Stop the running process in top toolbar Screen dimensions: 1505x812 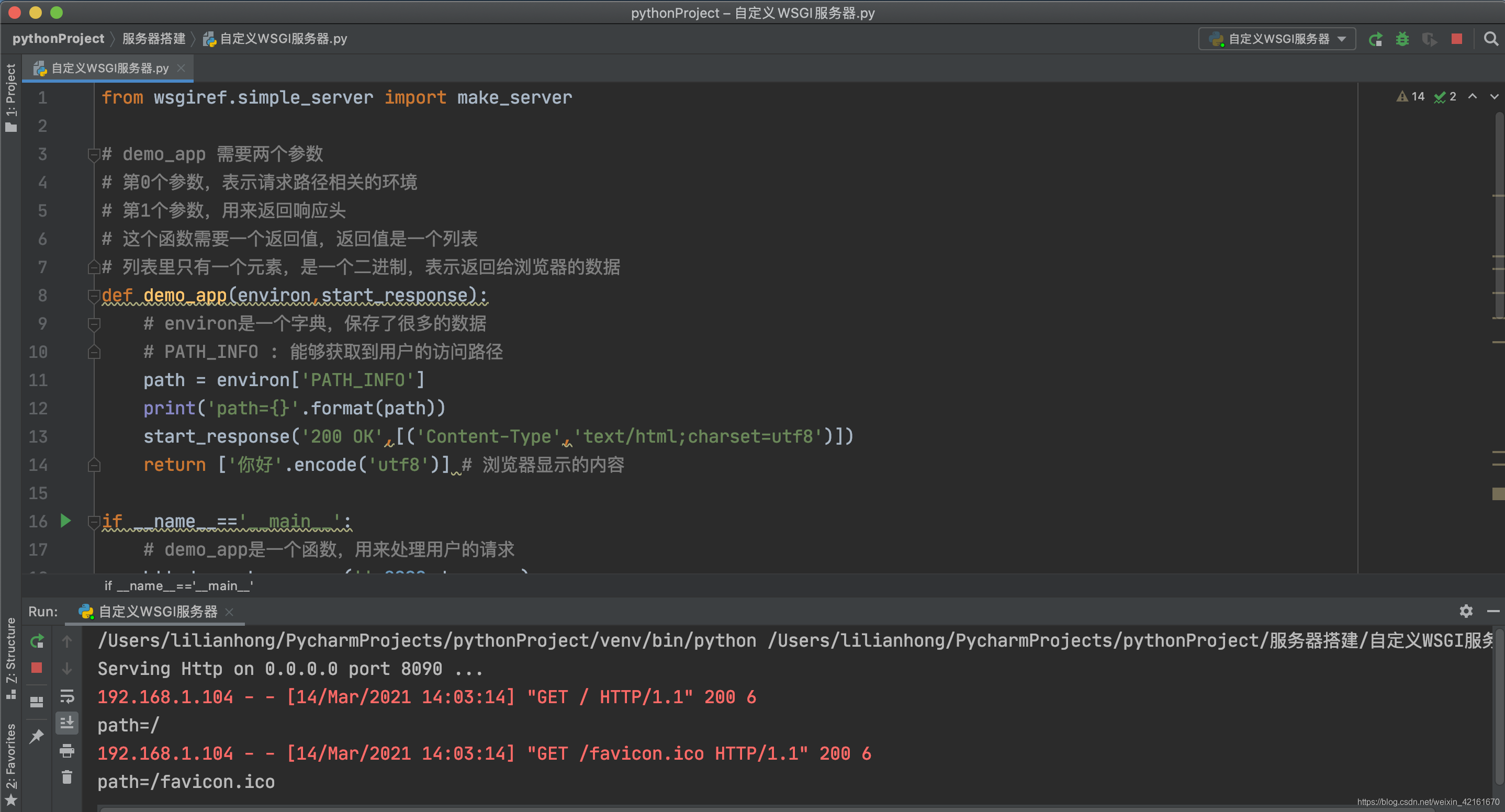pyautogui.click(x=1456, y=39)
